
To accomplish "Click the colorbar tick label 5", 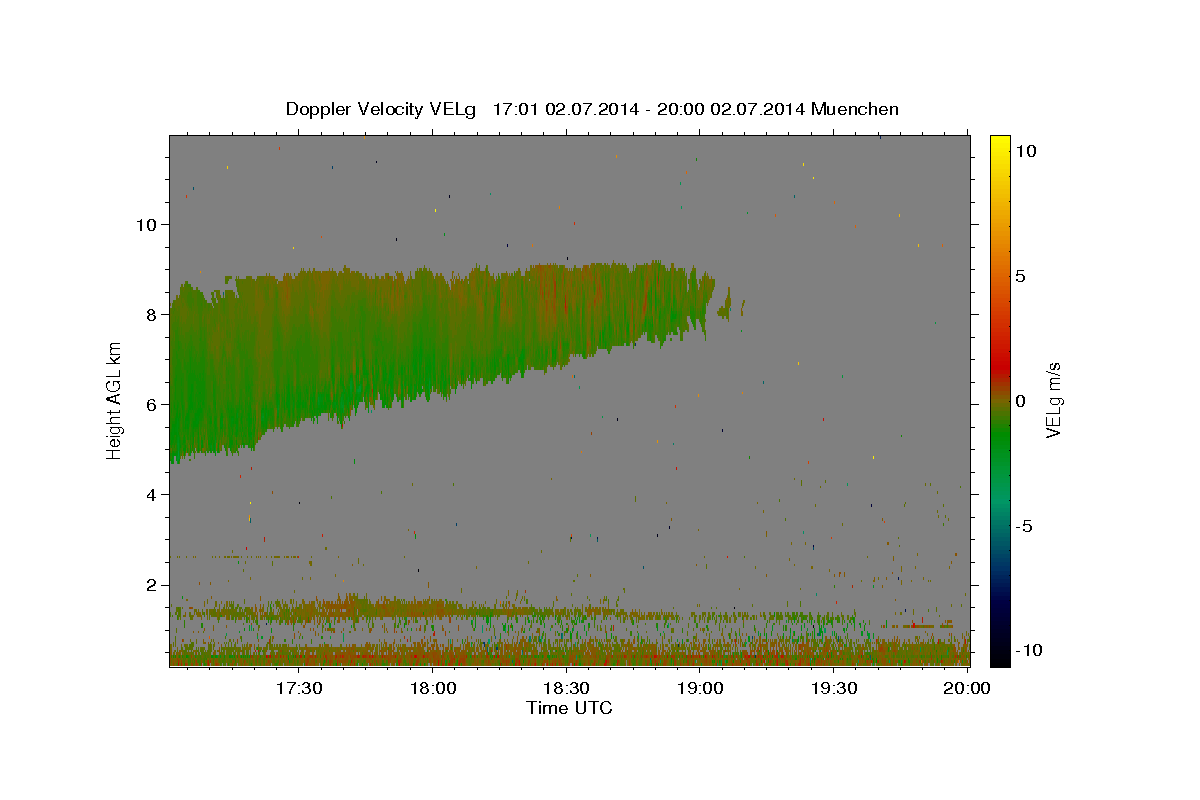I will pyautogui.click(x=1020, y=276).
